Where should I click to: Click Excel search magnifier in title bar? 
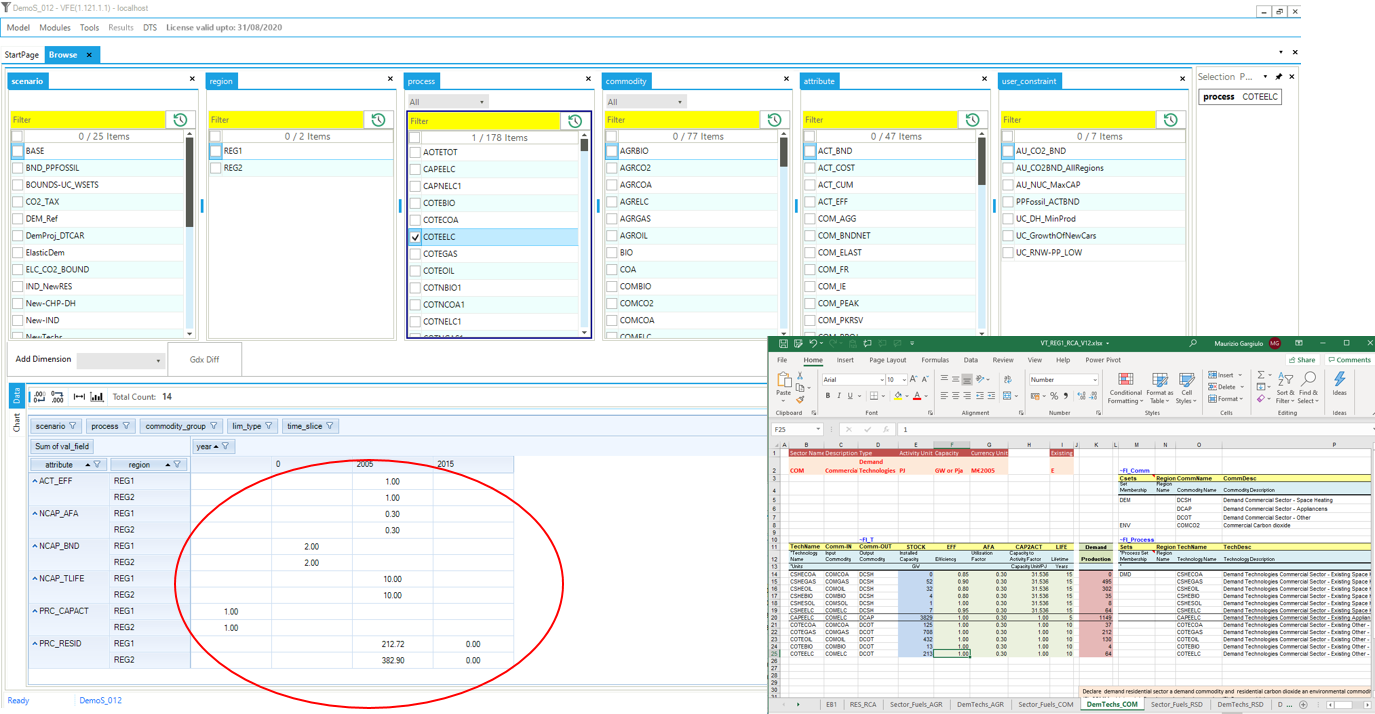(x=1193, y=344)
